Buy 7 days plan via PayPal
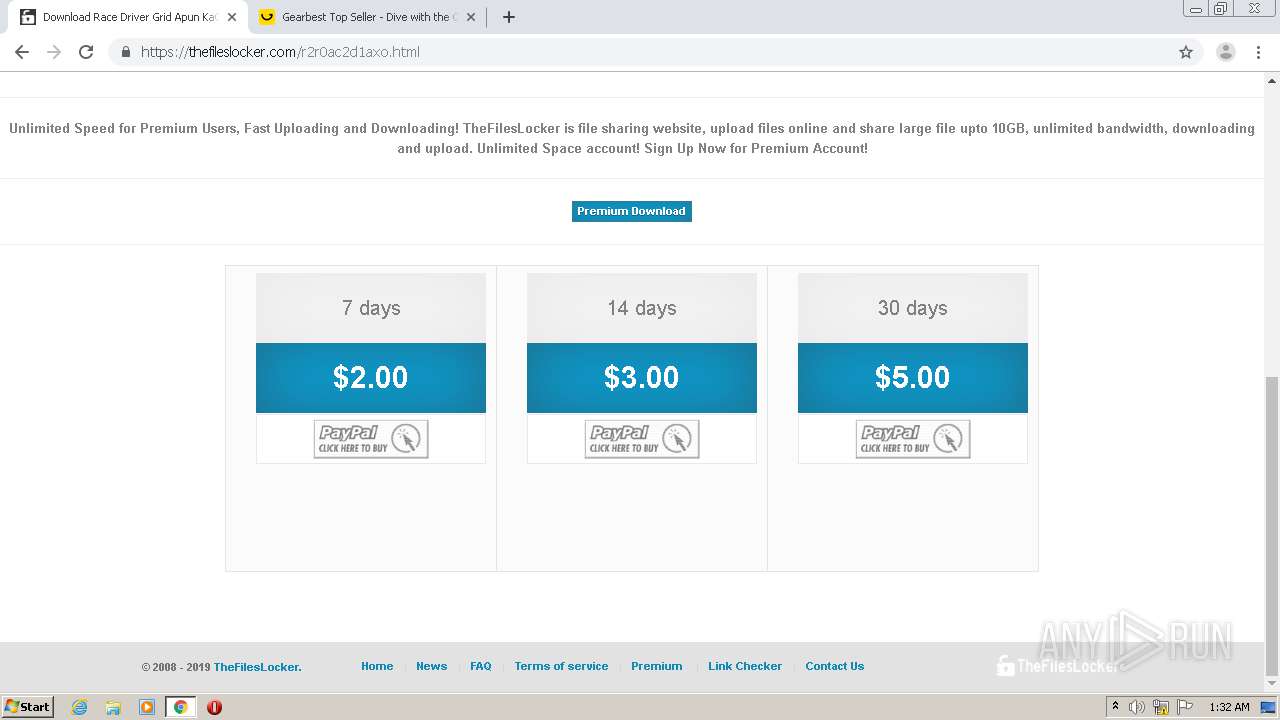 click(x=371, y=439)
